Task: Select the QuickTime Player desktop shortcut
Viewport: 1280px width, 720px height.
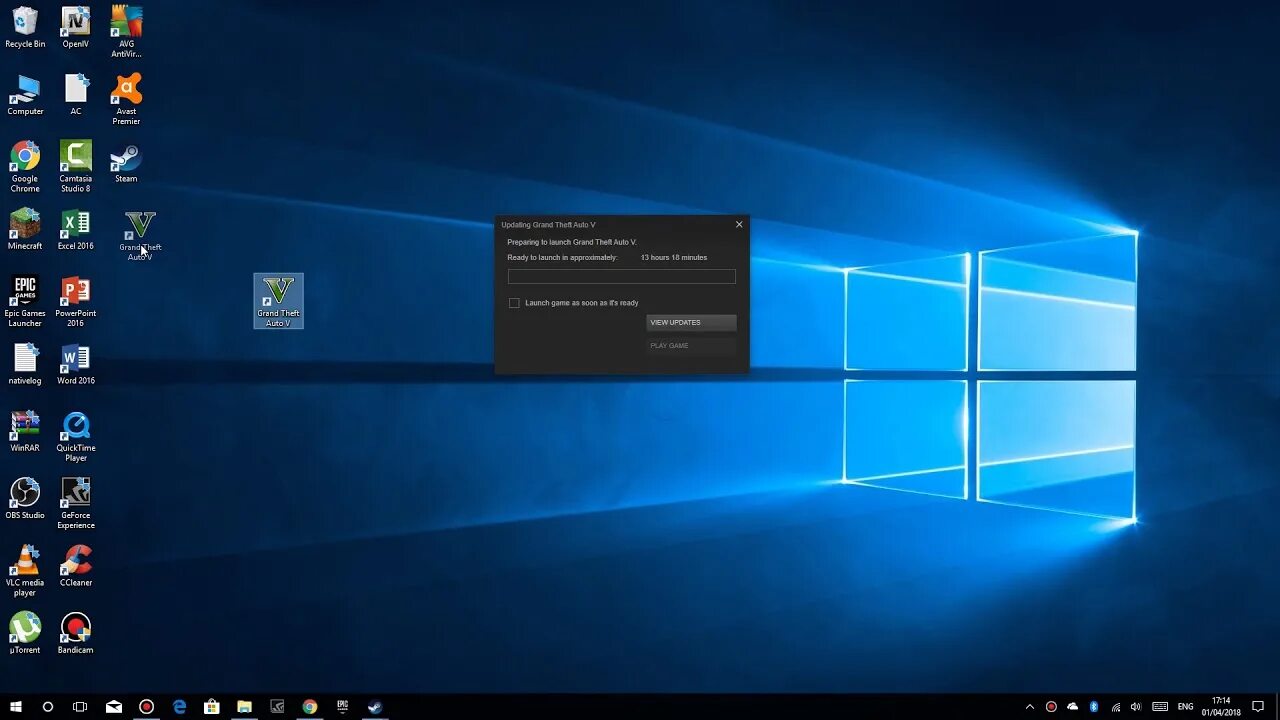Action: click(x=76, y=436)
